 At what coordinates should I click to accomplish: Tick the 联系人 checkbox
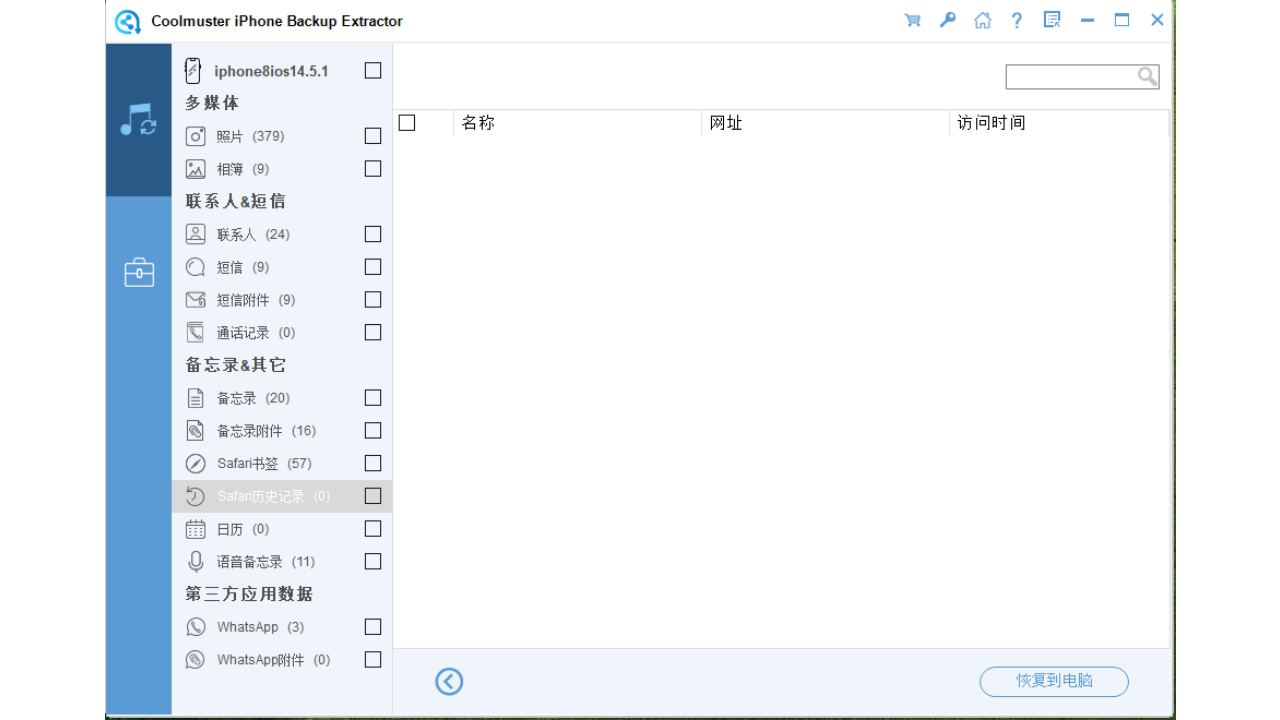coord(373,234)
